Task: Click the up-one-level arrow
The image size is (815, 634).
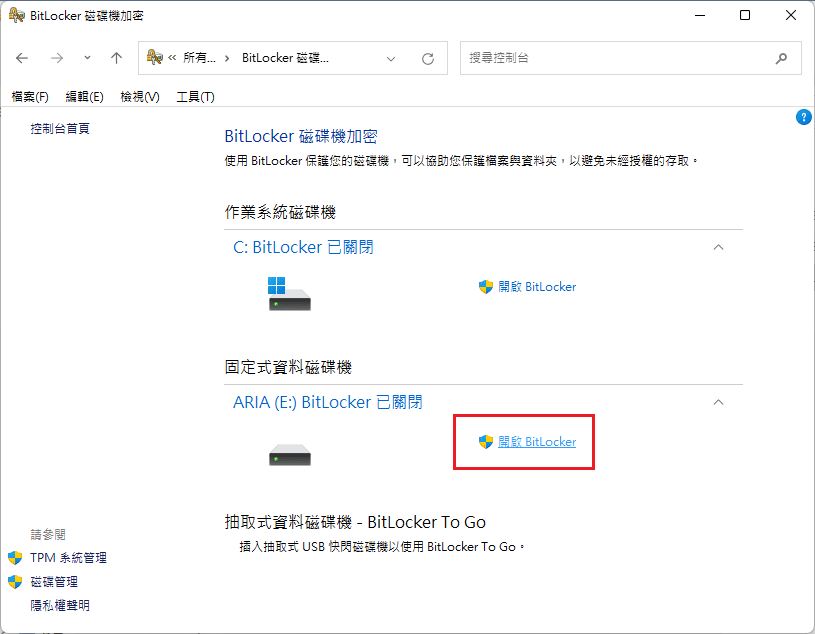Action: [116, 57]
